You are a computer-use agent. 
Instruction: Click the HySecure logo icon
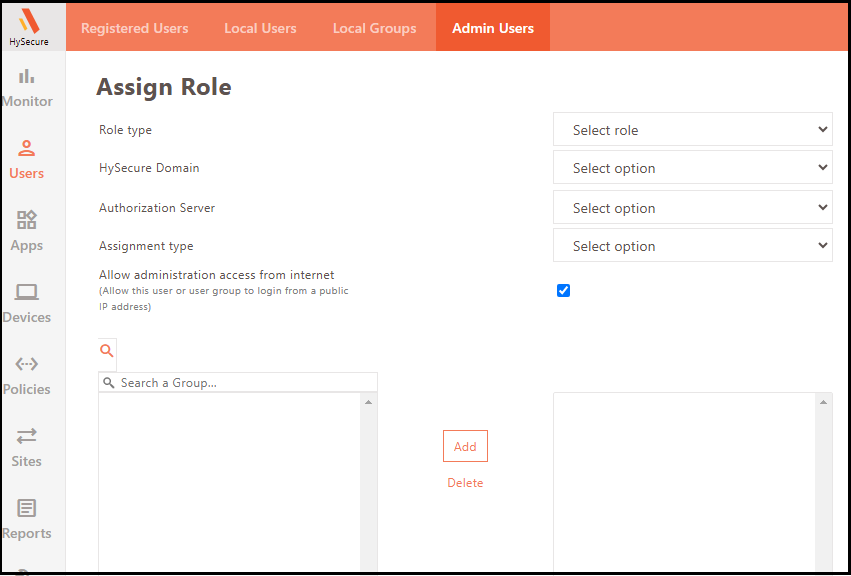(28, 21)
